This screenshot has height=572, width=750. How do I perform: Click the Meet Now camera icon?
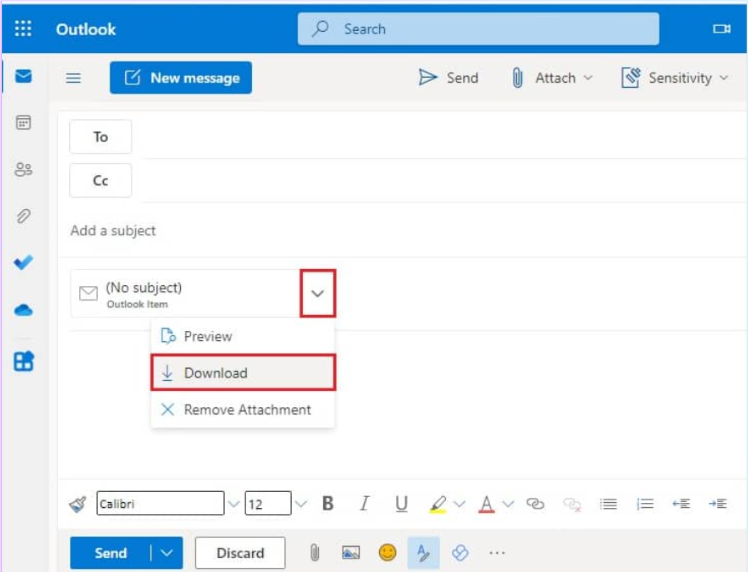coord(721,29)
